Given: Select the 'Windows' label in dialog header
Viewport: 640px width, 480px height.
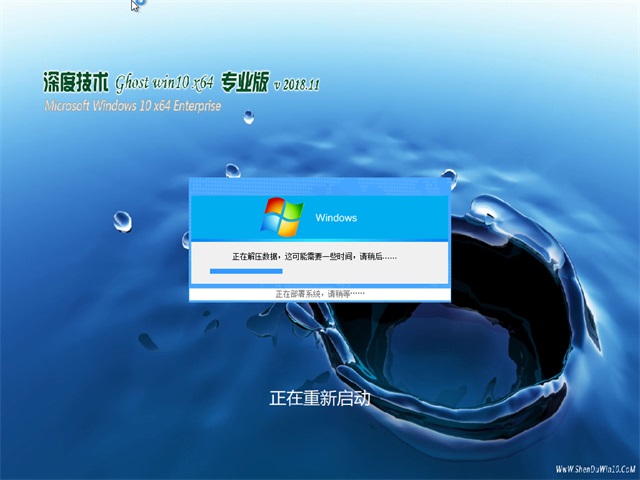Looking at the screenshot, I should click(x=336, y=218).
